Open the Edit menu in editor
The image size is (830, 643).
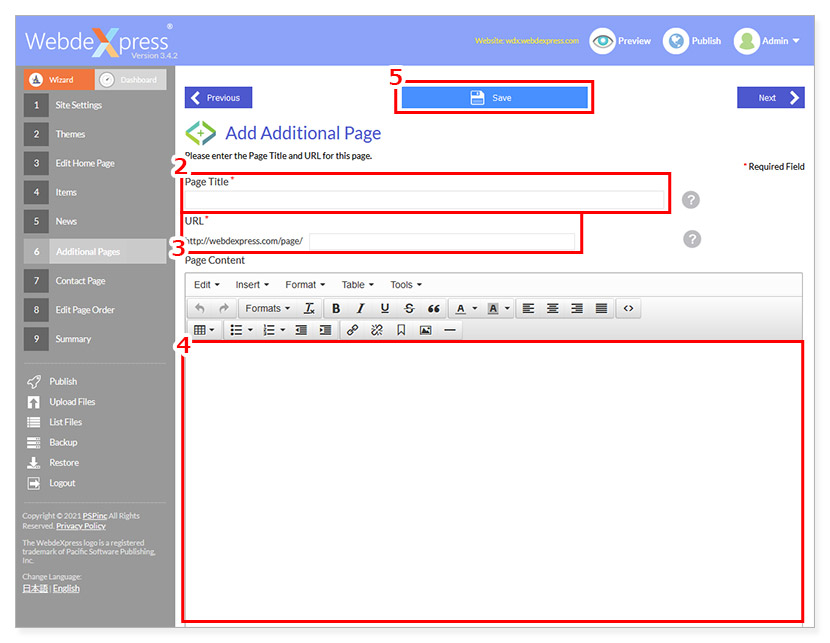206,285
